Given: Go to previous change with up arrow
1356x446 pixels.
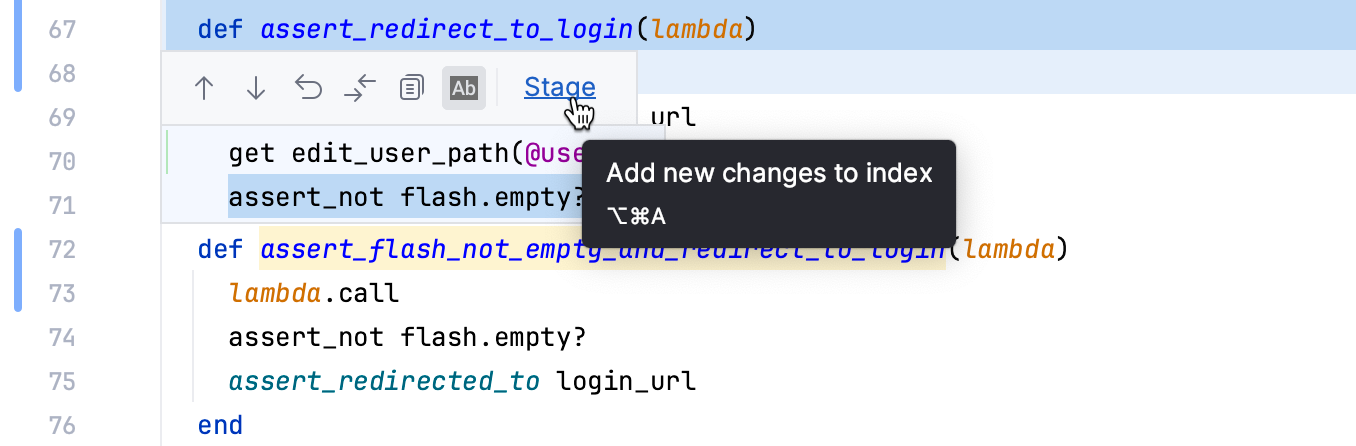Looking at the screenshot, I should coord(204,88).
